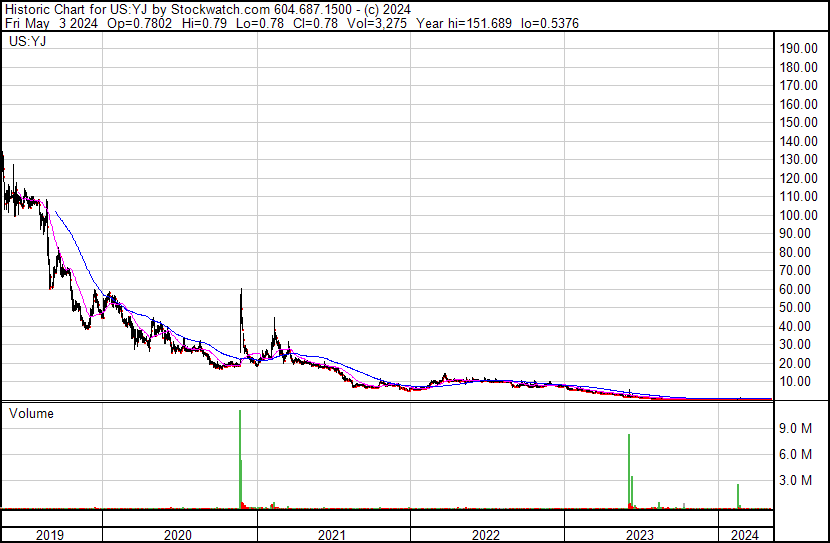Click the '2021' year label on time axis
The width and height of the screenshot is (830, 543).
point(332,535)
